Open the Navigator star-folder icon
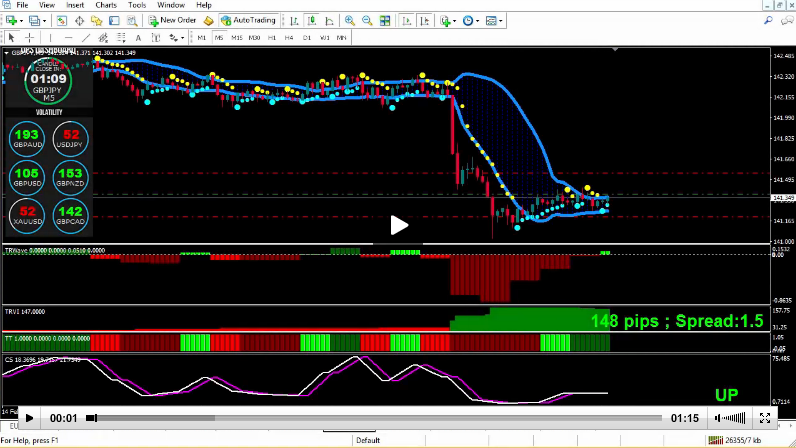 (96, 21)
